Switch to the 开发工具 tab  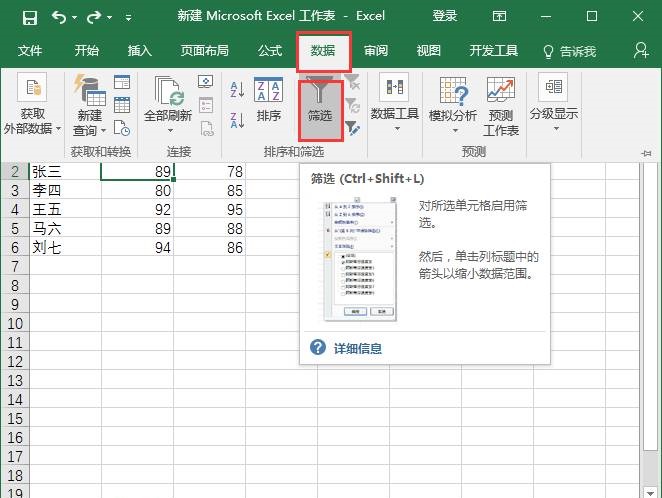[x=494, y=51]
